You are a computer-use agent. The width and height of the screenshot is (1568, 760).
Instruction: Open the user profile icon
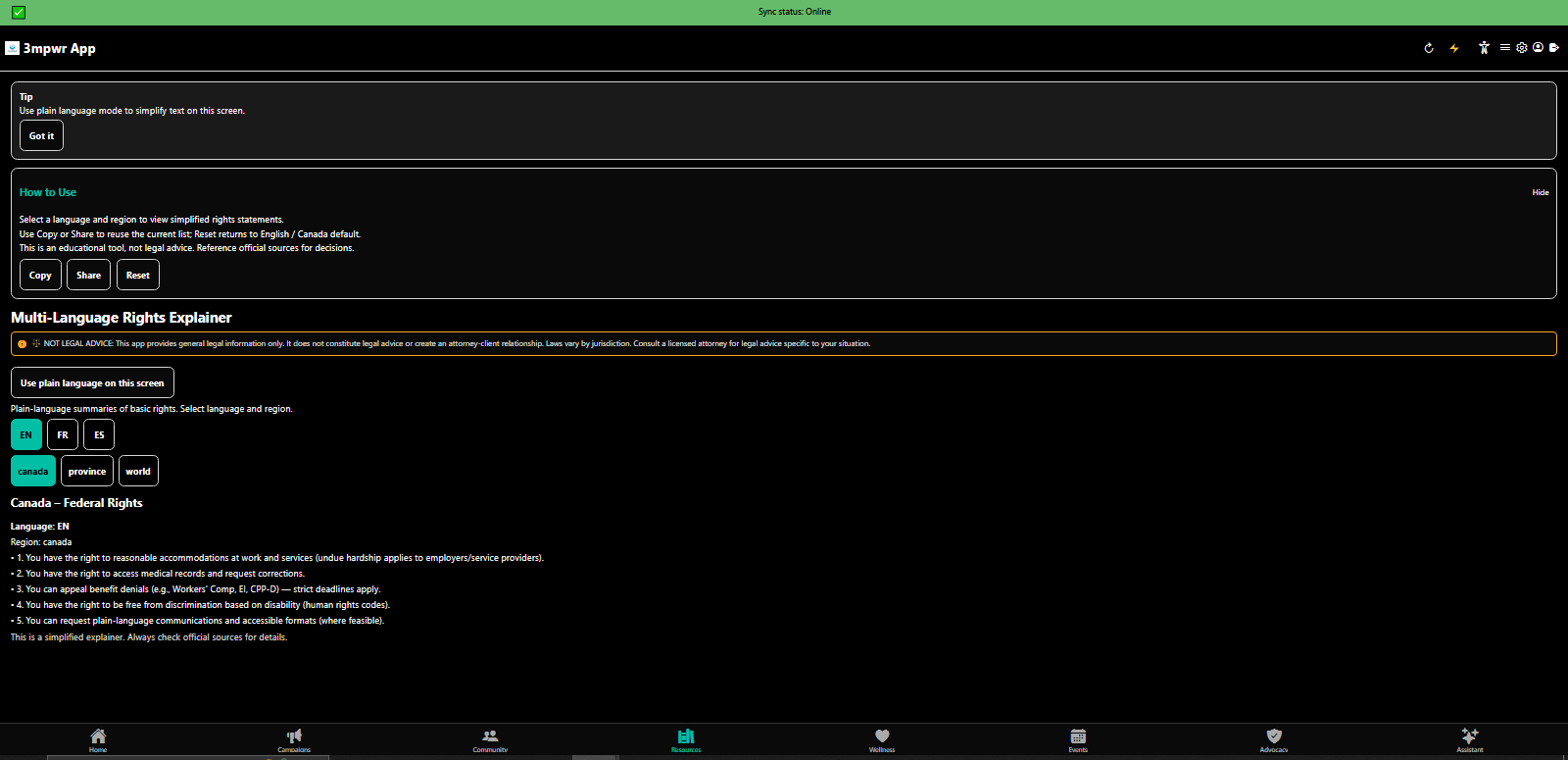[1538, 47]
